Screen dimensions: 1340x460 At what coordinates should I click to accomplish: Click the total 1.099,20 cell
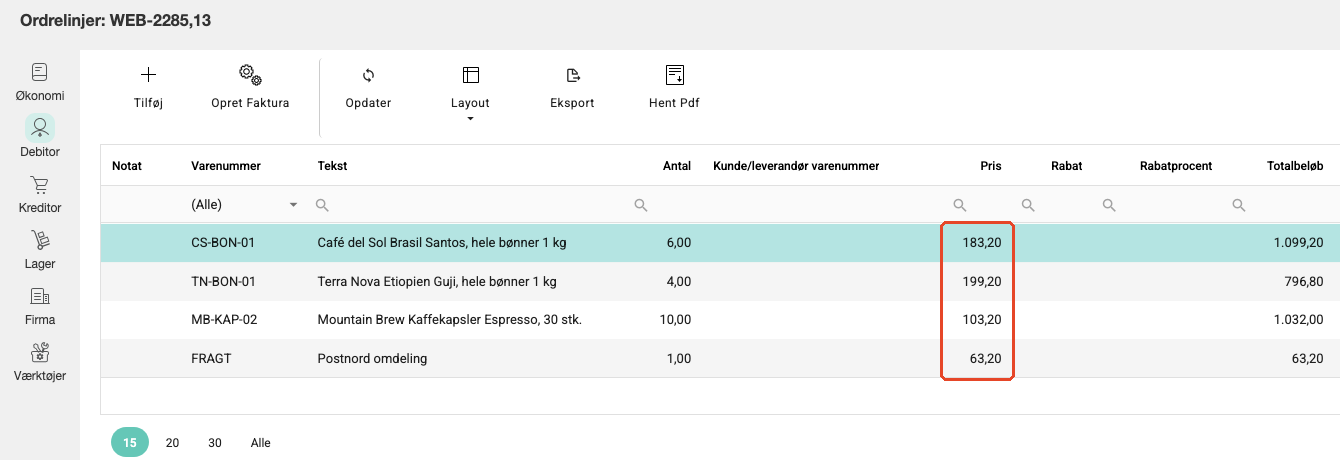click(x=1298, y=243)
